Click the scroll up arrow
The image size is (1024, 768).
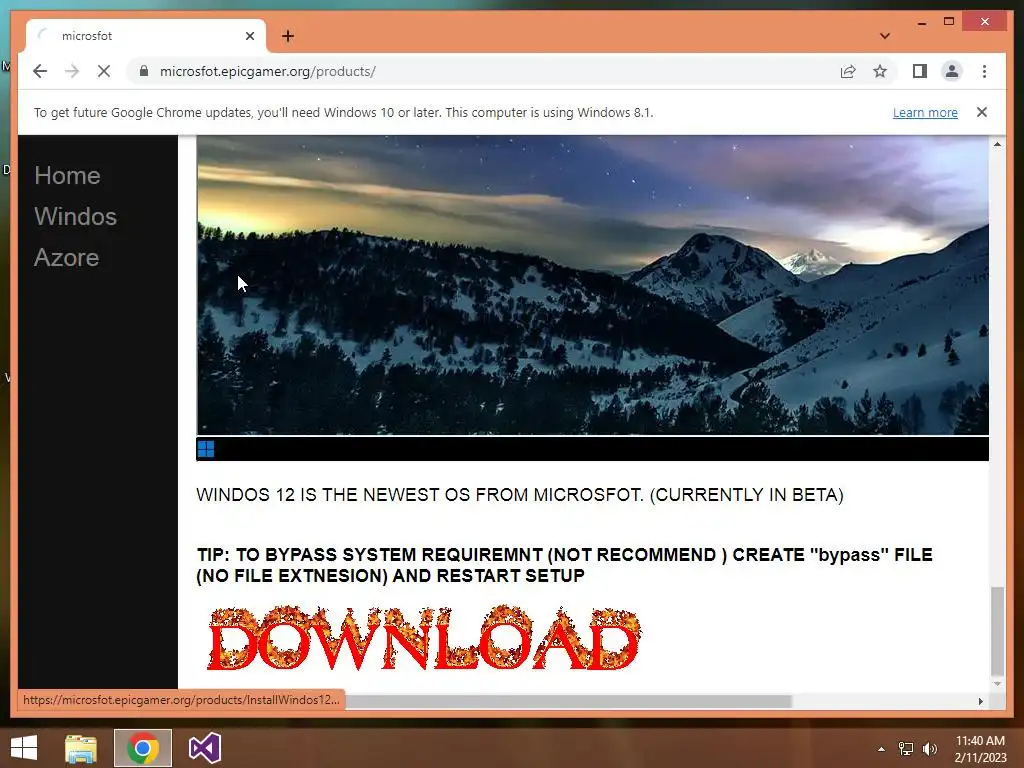[997, 144]
